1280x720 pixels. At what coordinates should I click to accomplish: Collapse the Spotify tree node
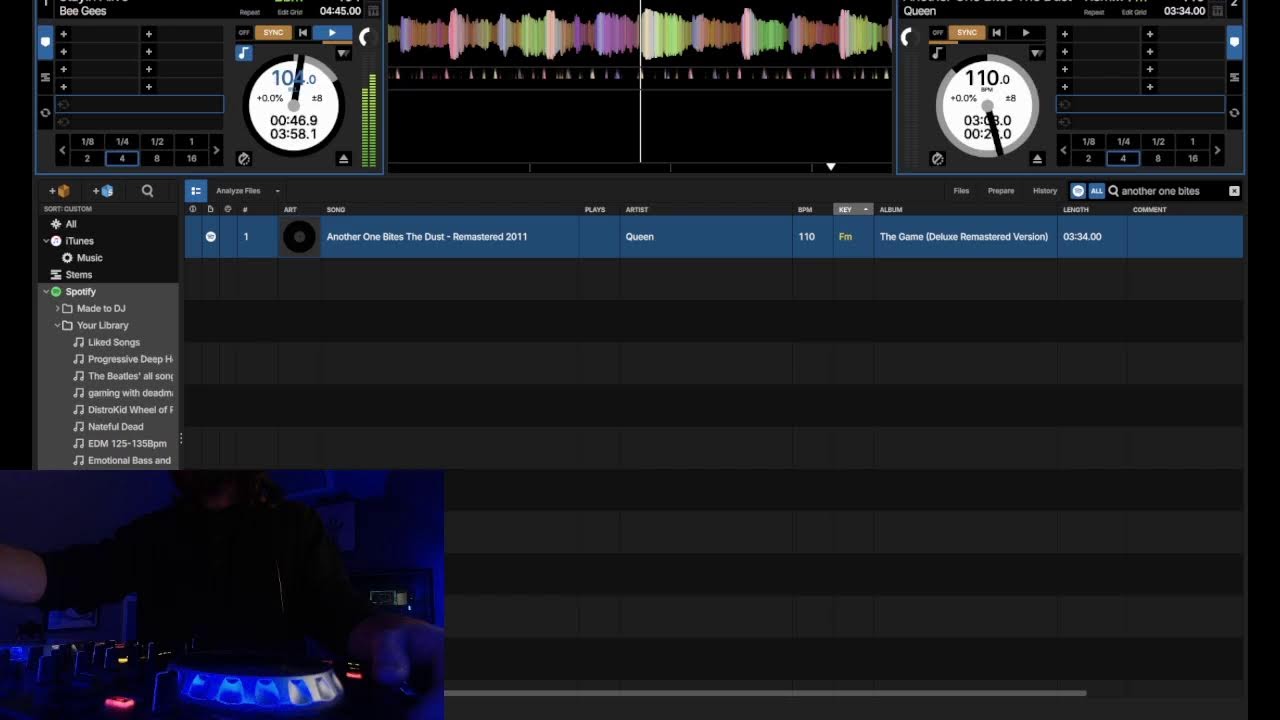(x=46, y=292)
